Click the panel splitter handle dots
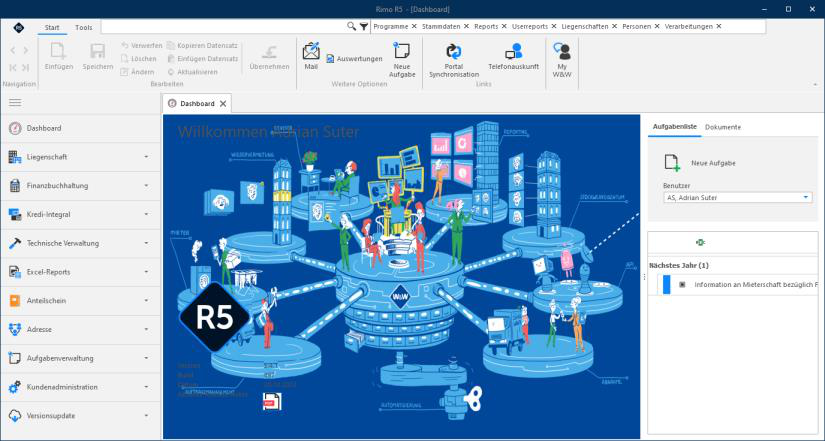 (x=644, y=277)
